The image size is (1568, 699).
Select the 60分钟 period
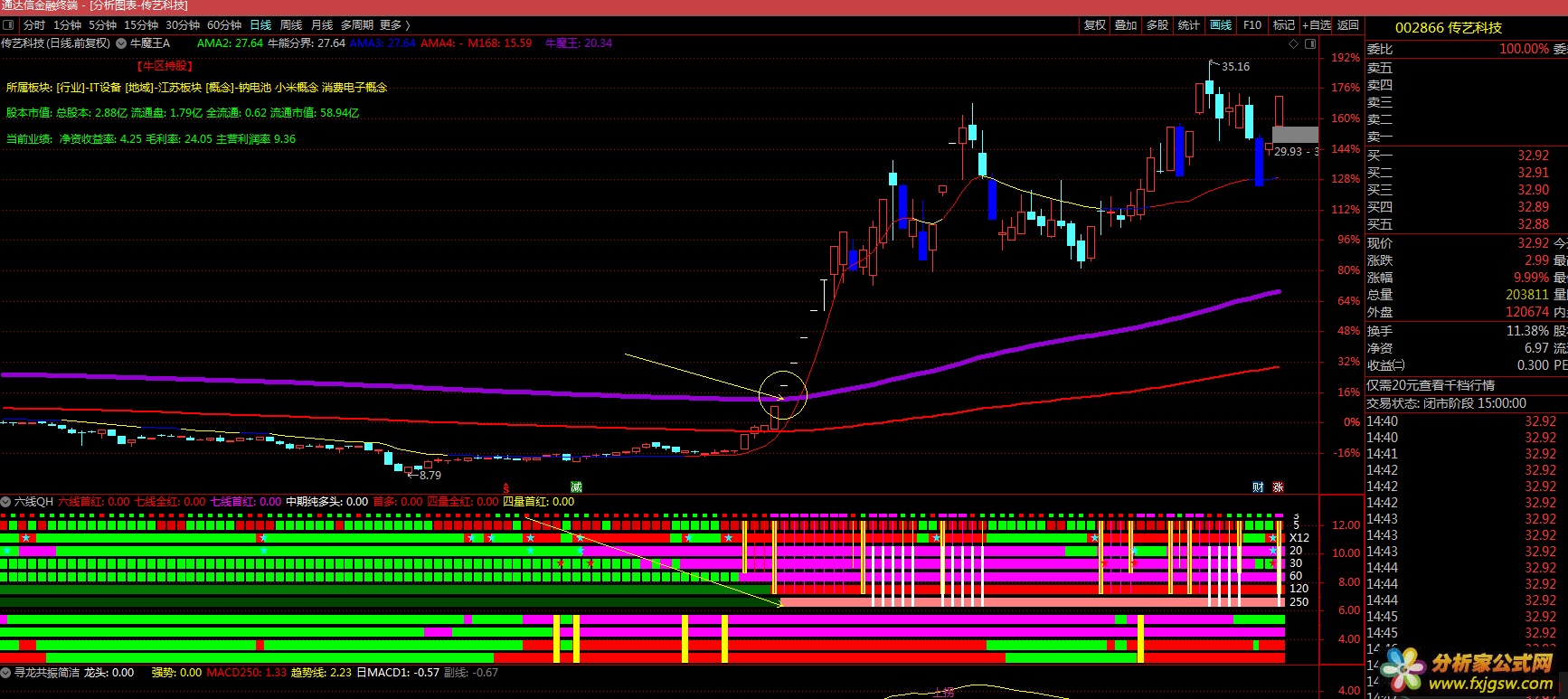(224, 24)
